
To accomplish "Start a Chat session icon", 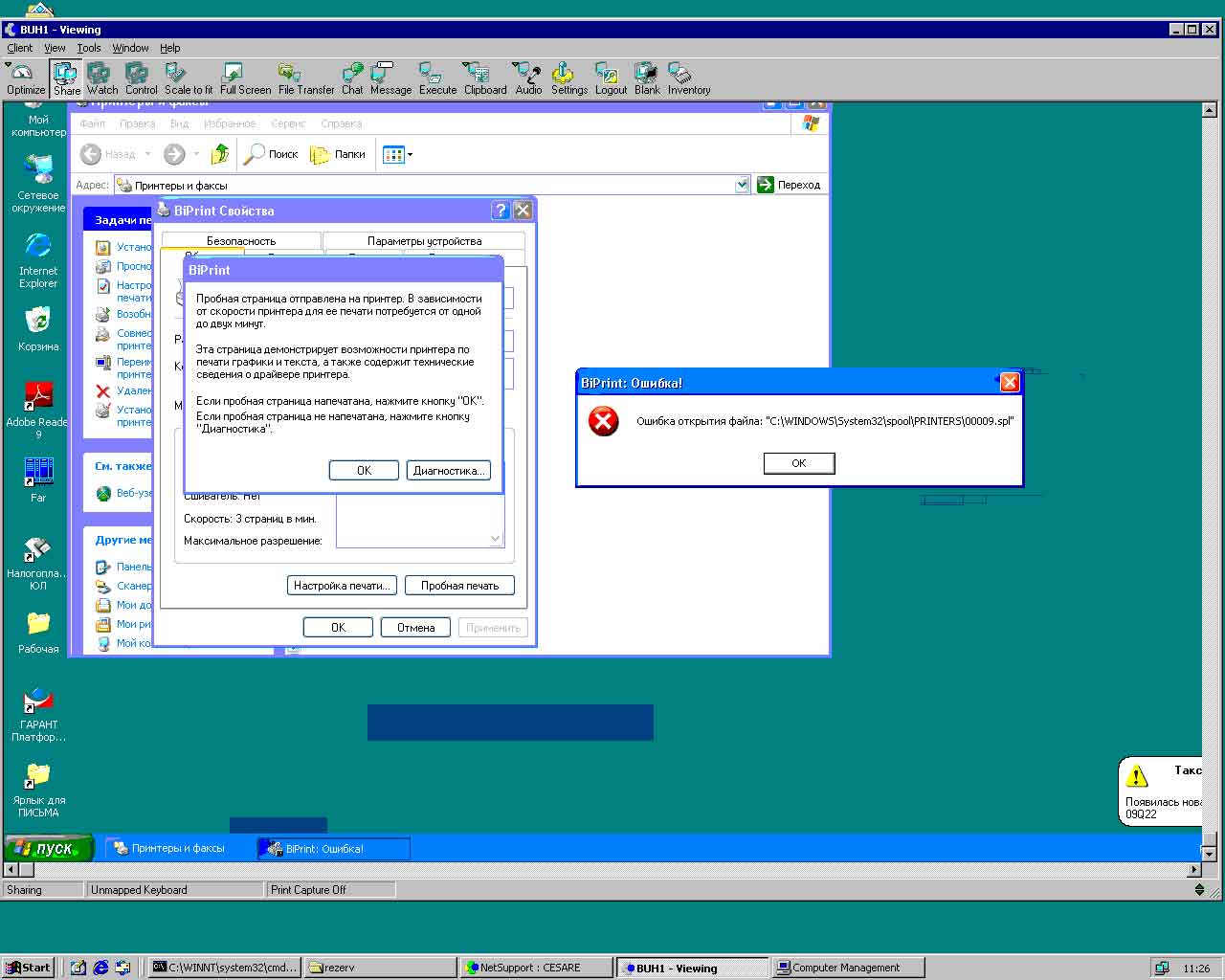I will pos(352,78).
